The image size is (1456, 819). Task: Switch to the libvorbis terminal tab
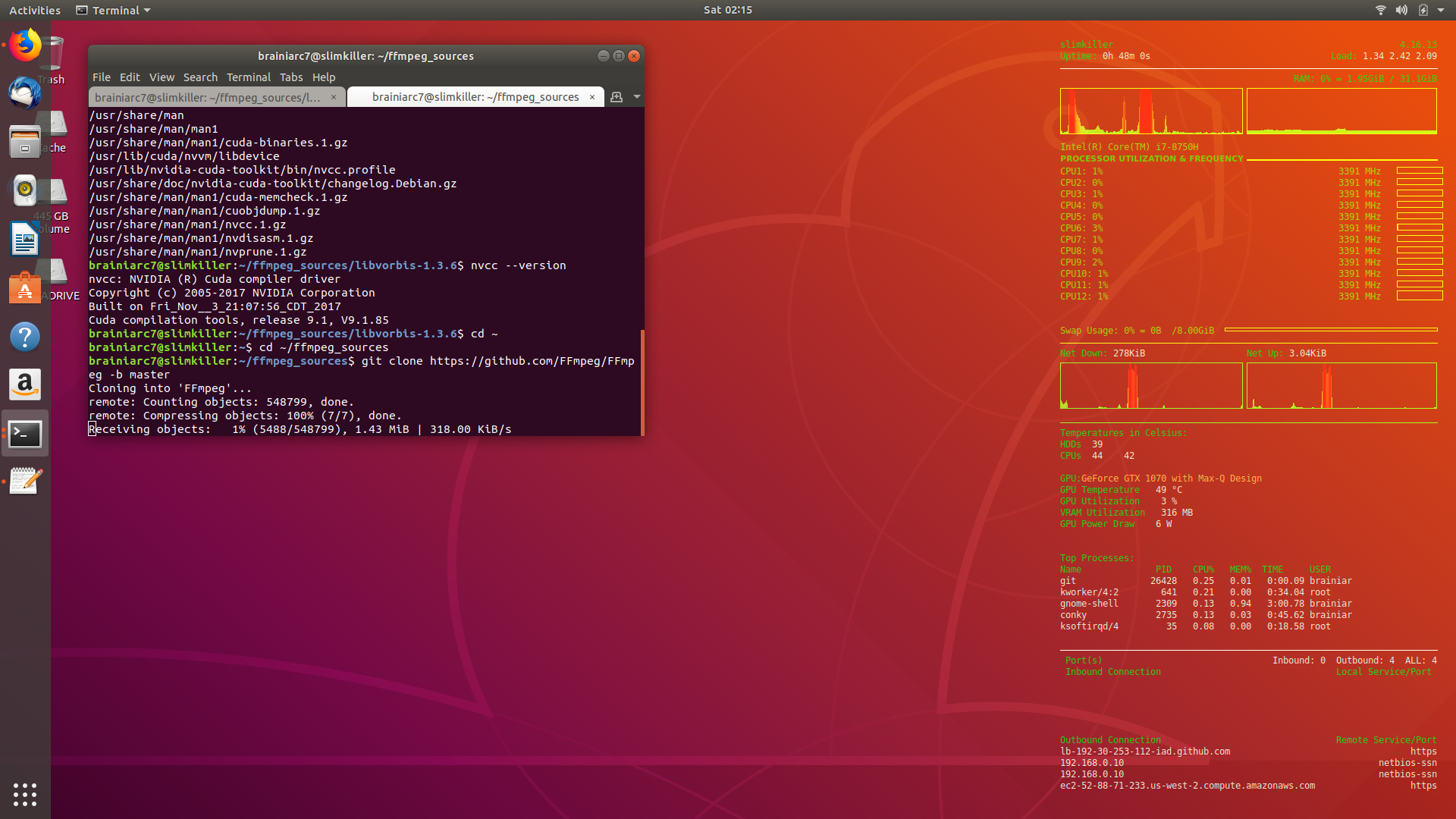pos(208,97)
